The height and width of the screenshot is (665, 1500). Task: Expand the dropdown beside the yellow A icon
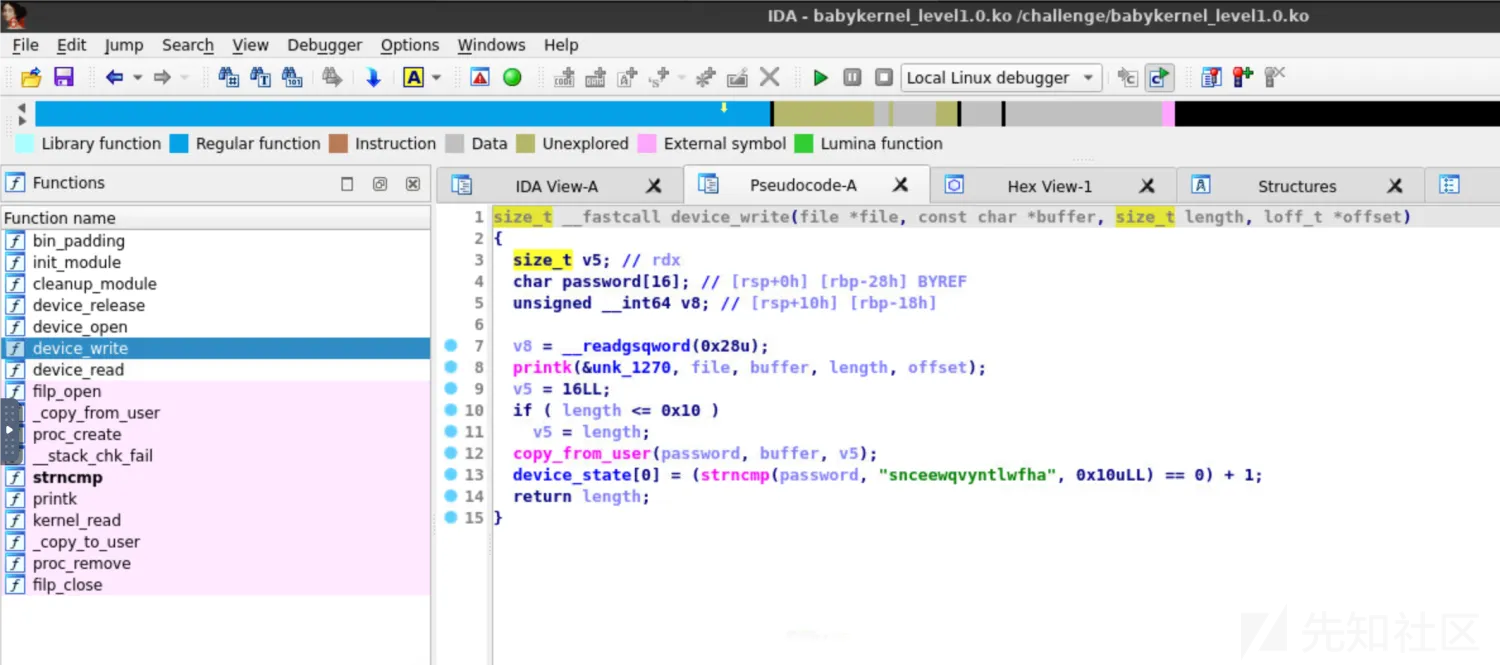click(437, 77)
